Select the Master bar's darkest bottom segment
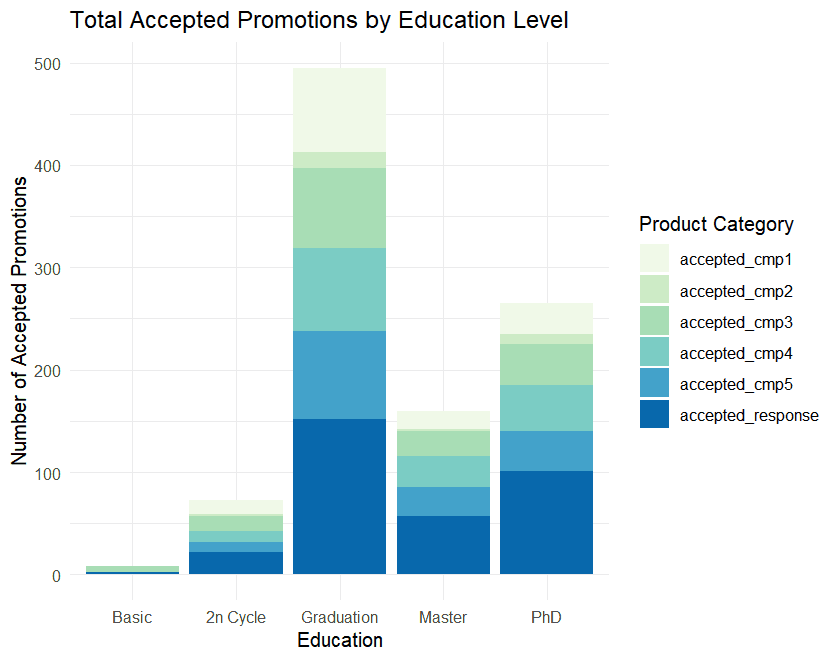This screenshot has width=839, height=660. 443,545
